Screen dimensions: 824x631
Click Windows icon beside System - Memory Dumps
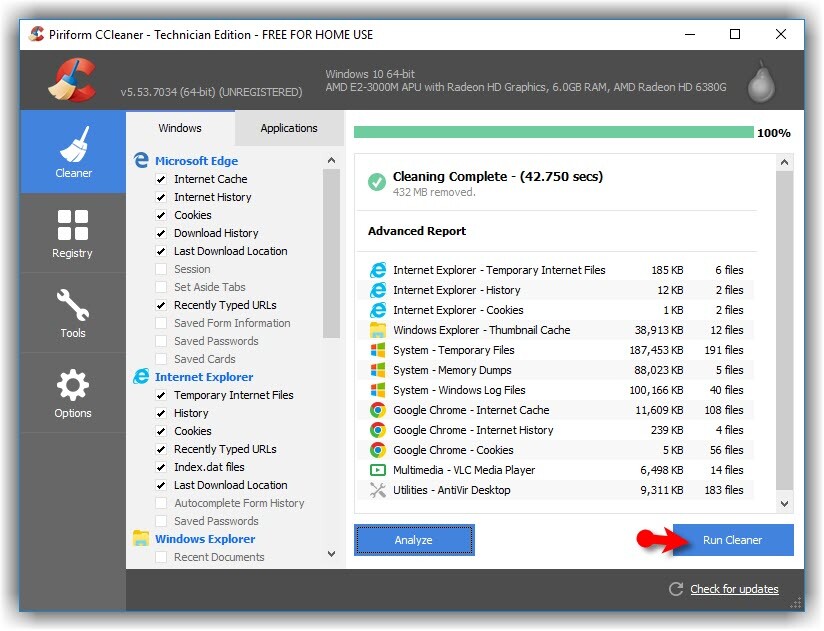click(x=378, y=370)
